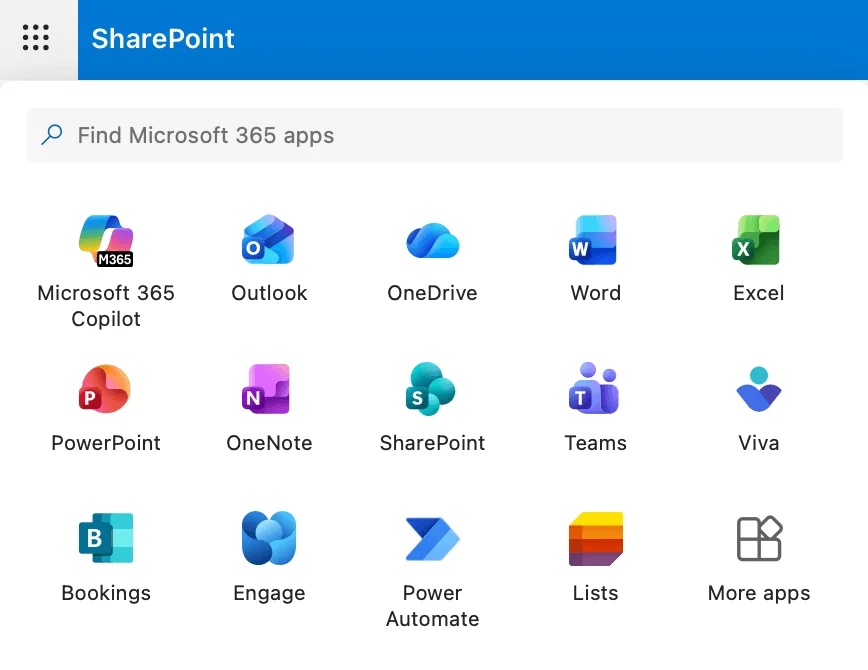Click the app launcher waffle icon
Viewport: 868px width, 670px height.
pyautogui.click(x=36, y=38)
